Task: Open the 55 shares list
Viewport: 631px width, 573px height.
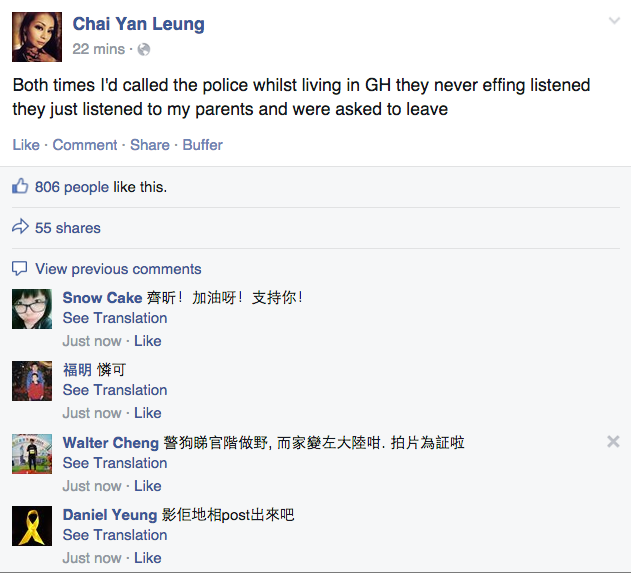Action: point(68,228)
